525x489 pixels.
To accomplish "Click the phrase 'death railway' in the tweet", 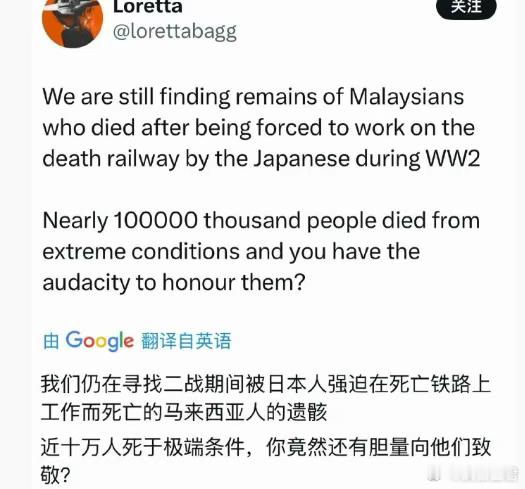I will point(111,158).
